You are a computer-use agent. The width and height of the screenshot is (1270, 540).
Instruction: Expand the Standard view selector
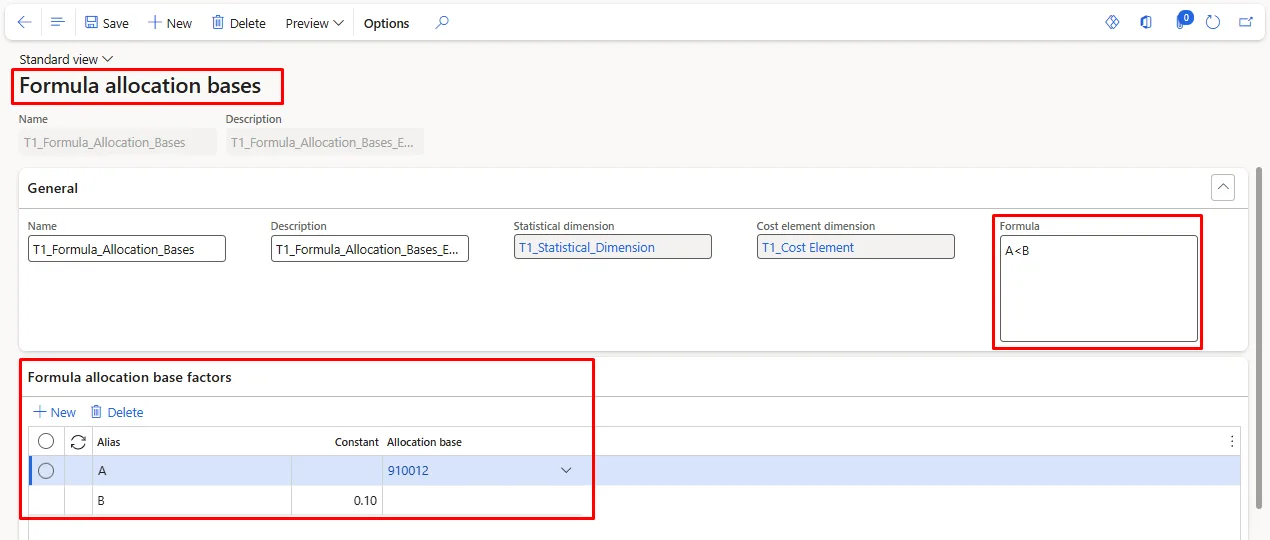[66, 59]
